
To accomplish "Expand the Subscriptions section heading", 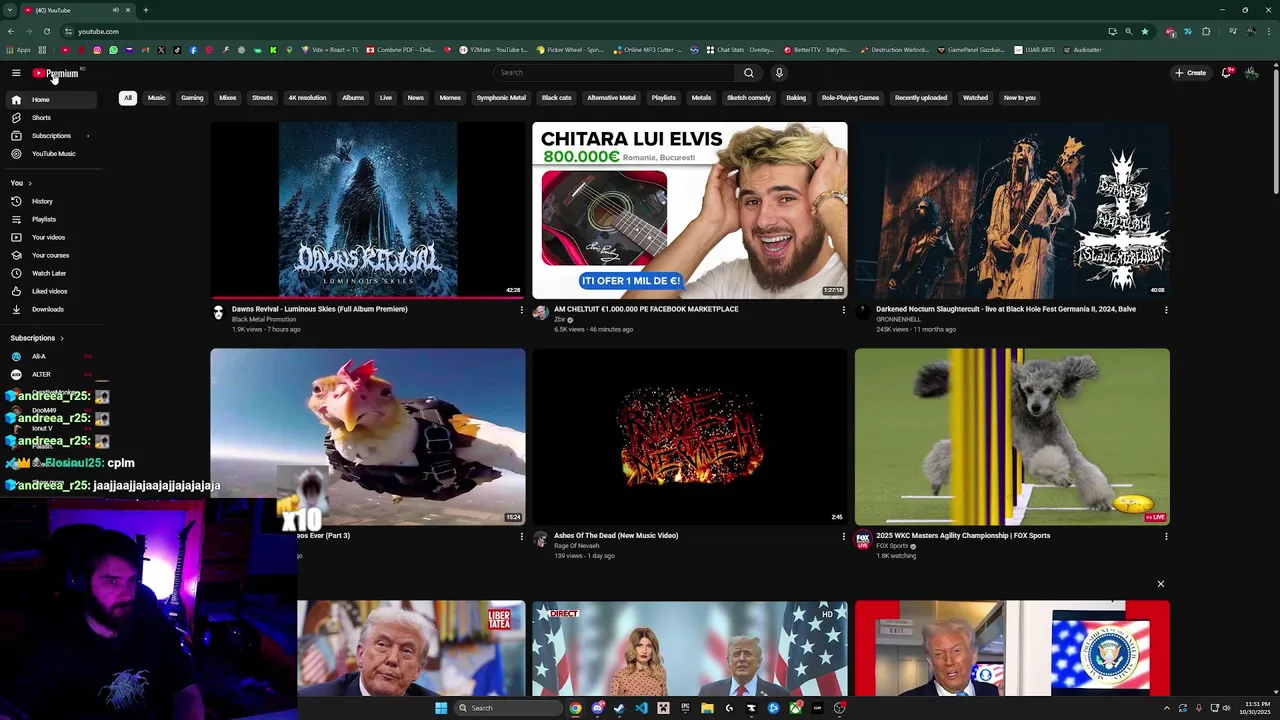I will (x=37, y=338).
